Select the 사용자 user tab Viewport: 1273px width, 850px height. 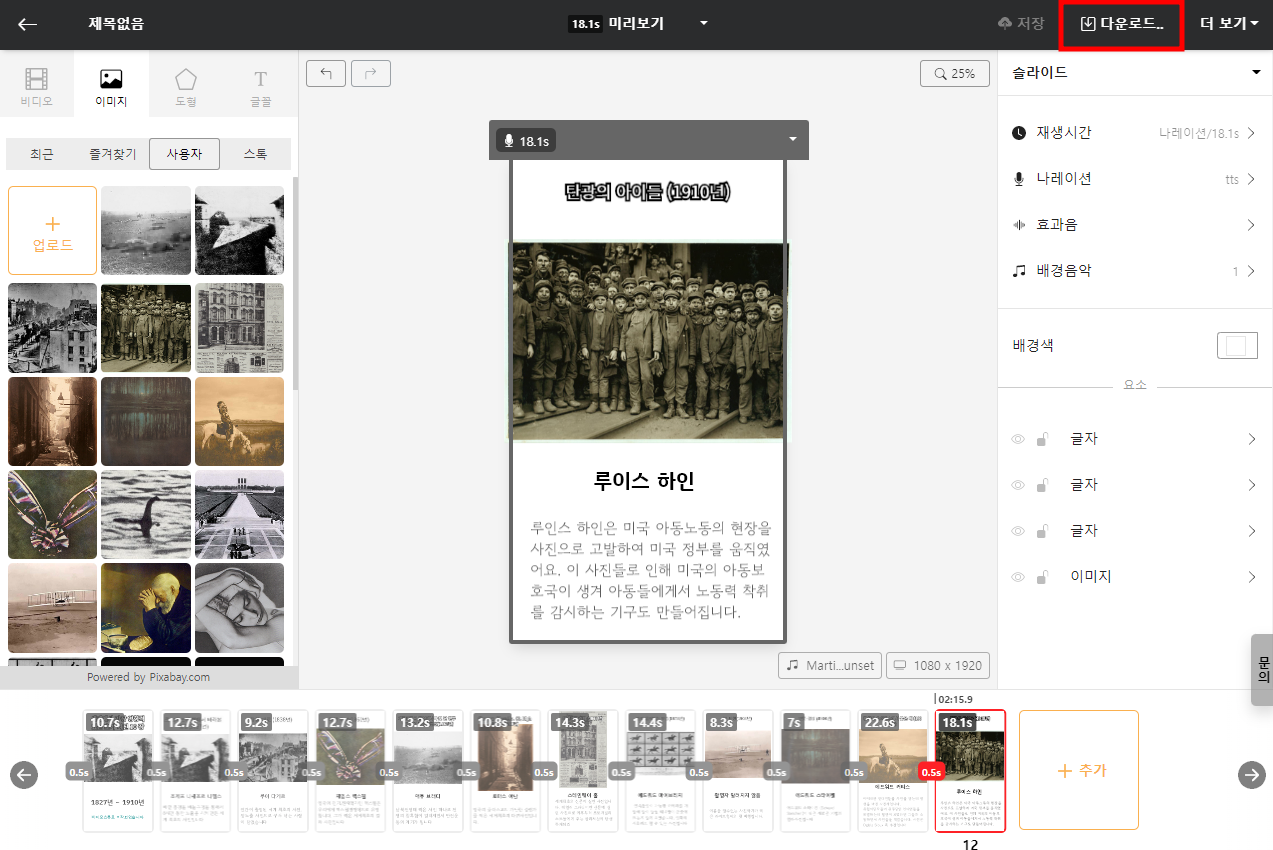[x=184, y=154]
